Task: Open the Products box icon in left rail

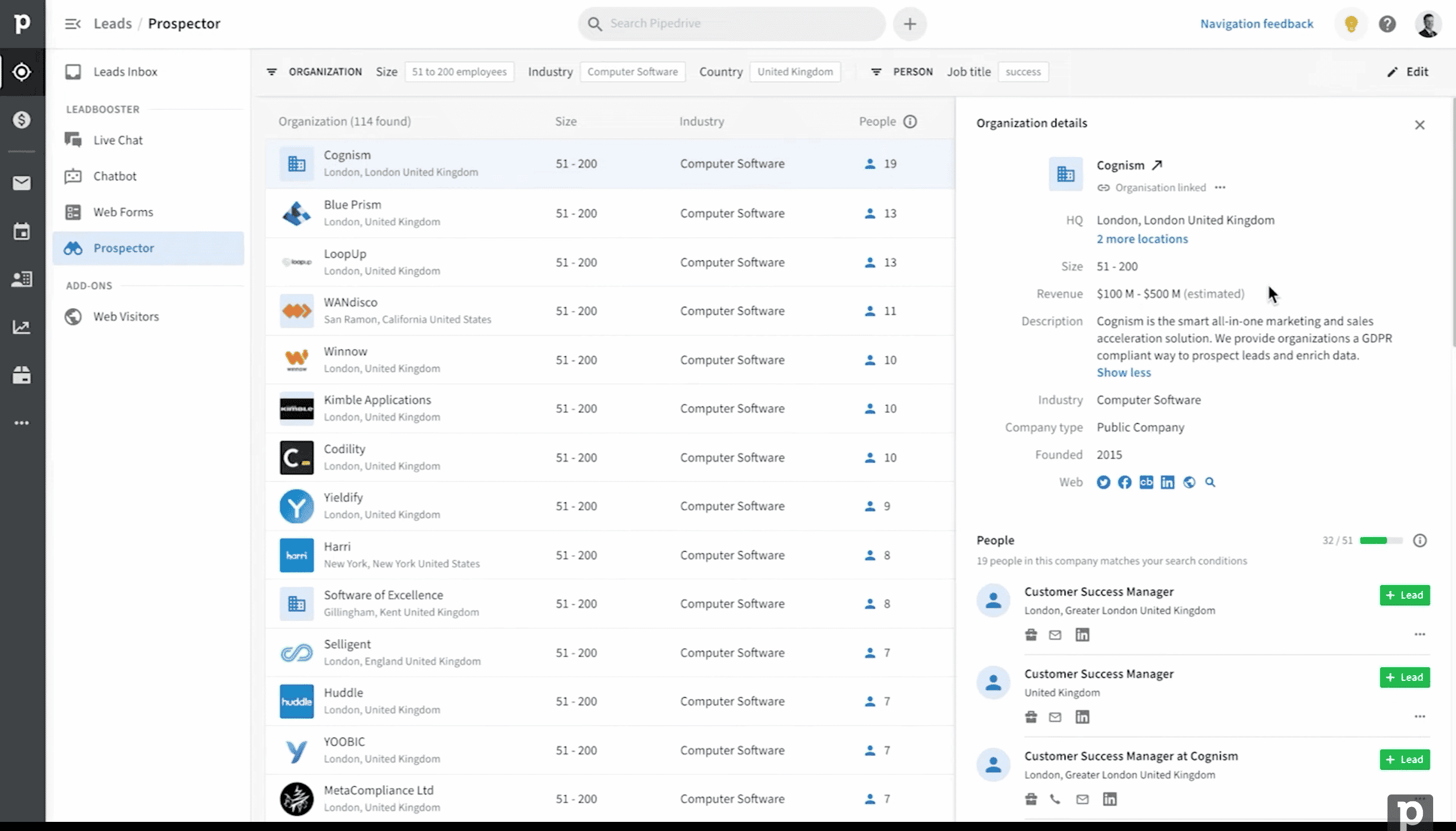Action: tap(22, 375)
